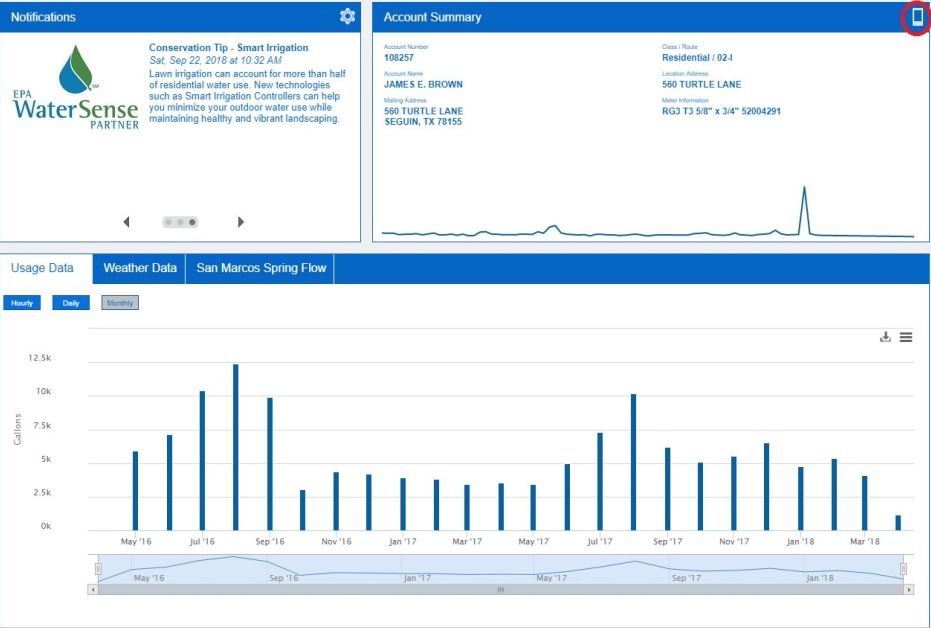This screenshot has height=628, width=931.
Task: Select the second notification carousel dot
Action: [x=180, y=222]
